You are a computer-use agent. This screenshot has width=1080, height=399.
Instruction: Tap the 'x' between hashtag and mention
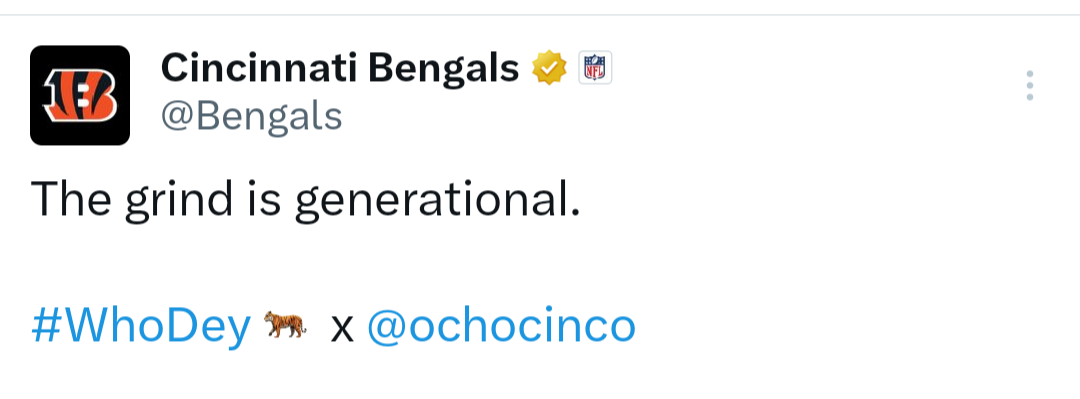342,329
